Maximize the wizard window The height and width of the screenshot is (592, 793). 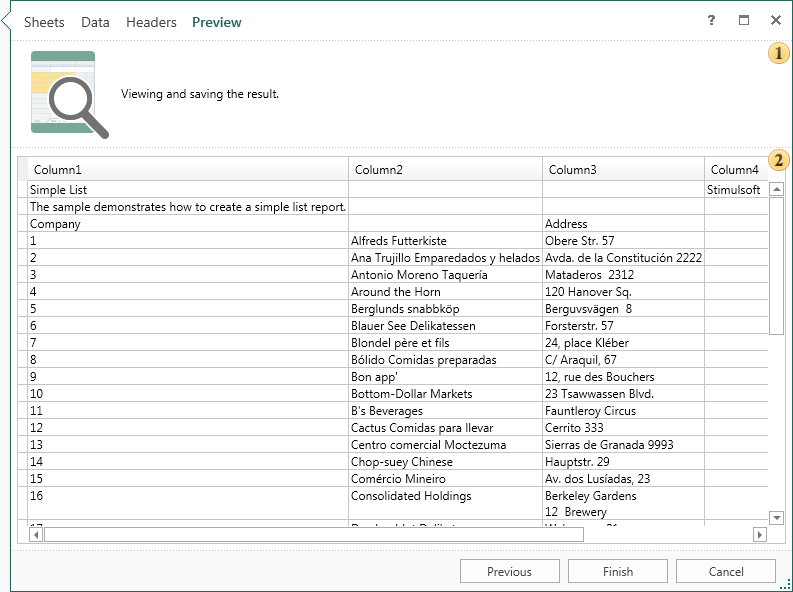pos(744,20)
